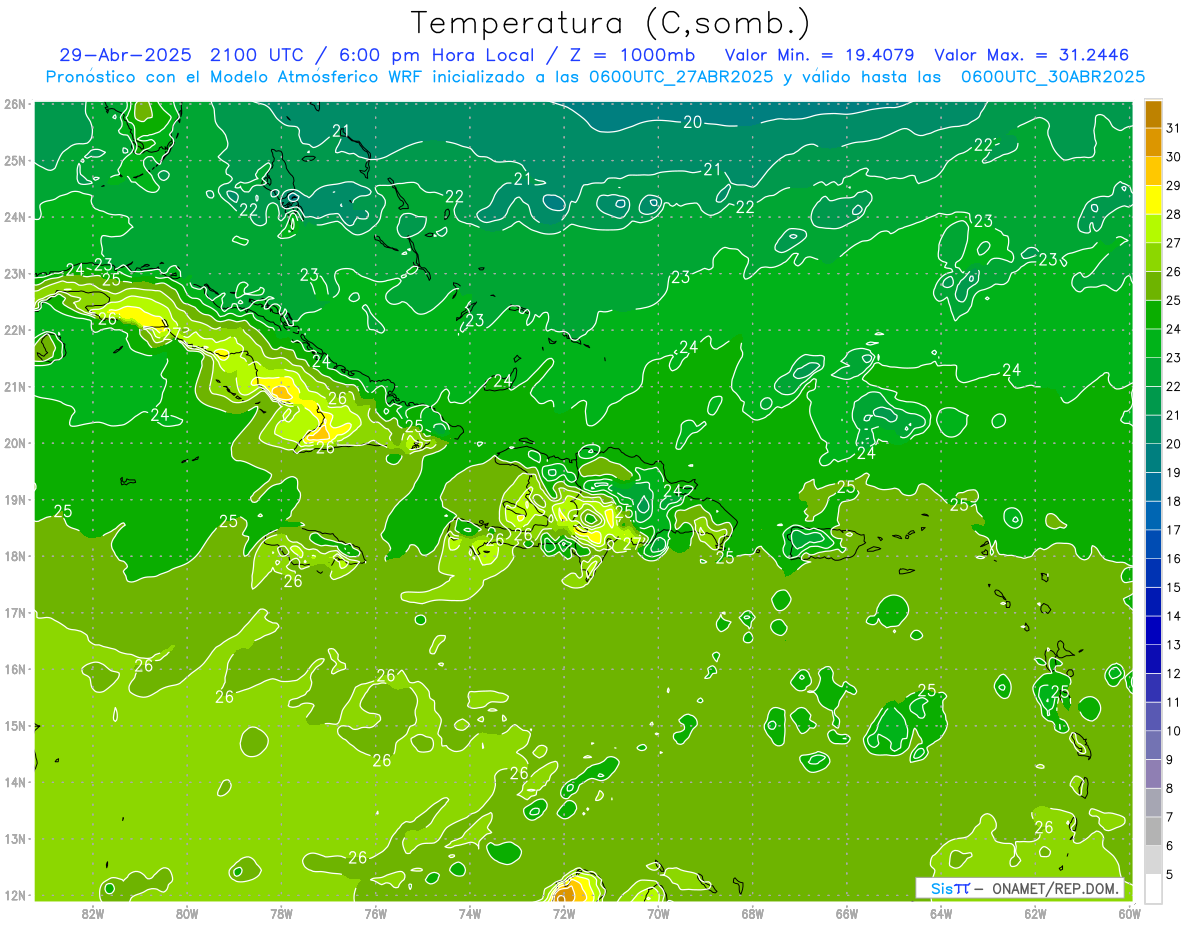
Task: Click latitude axis label '14N'
Action: [15, 782]
